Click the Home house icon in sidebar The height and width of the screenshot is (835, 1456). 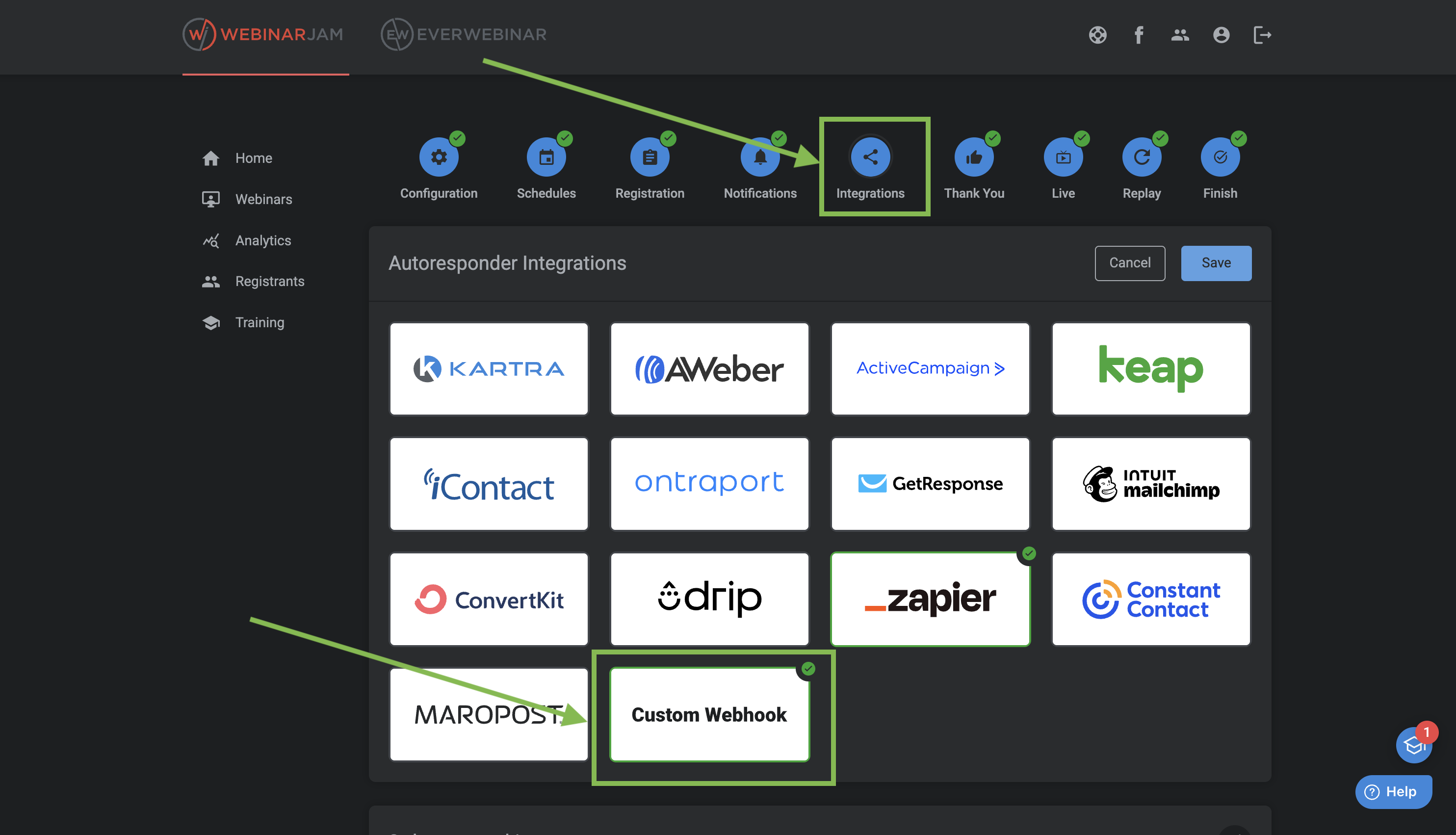coord(210,158)
